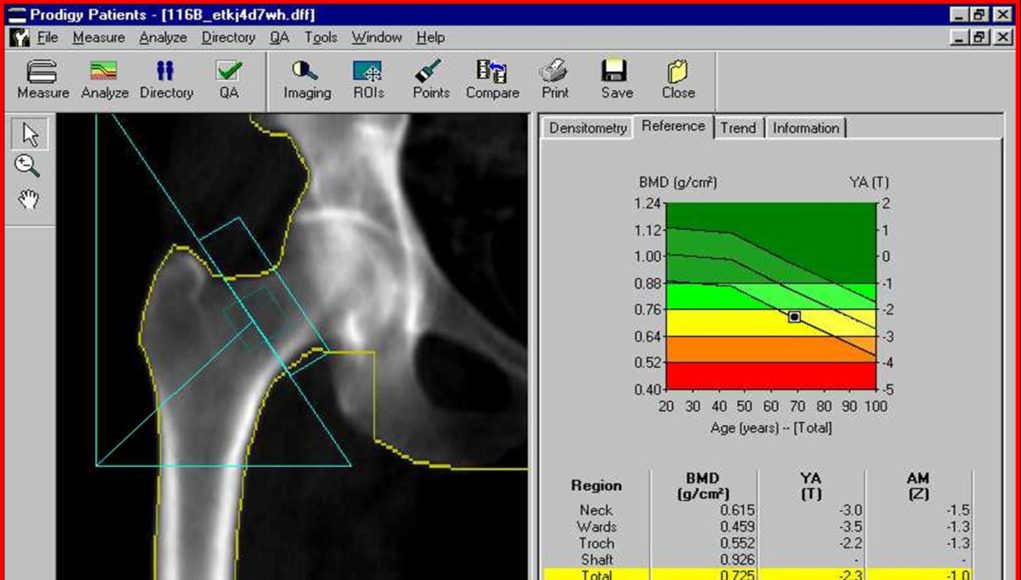Image resolution: width=1021 pixels, height=580 pixels.
Task: Click the Troch row label
Action: [596, 544]
